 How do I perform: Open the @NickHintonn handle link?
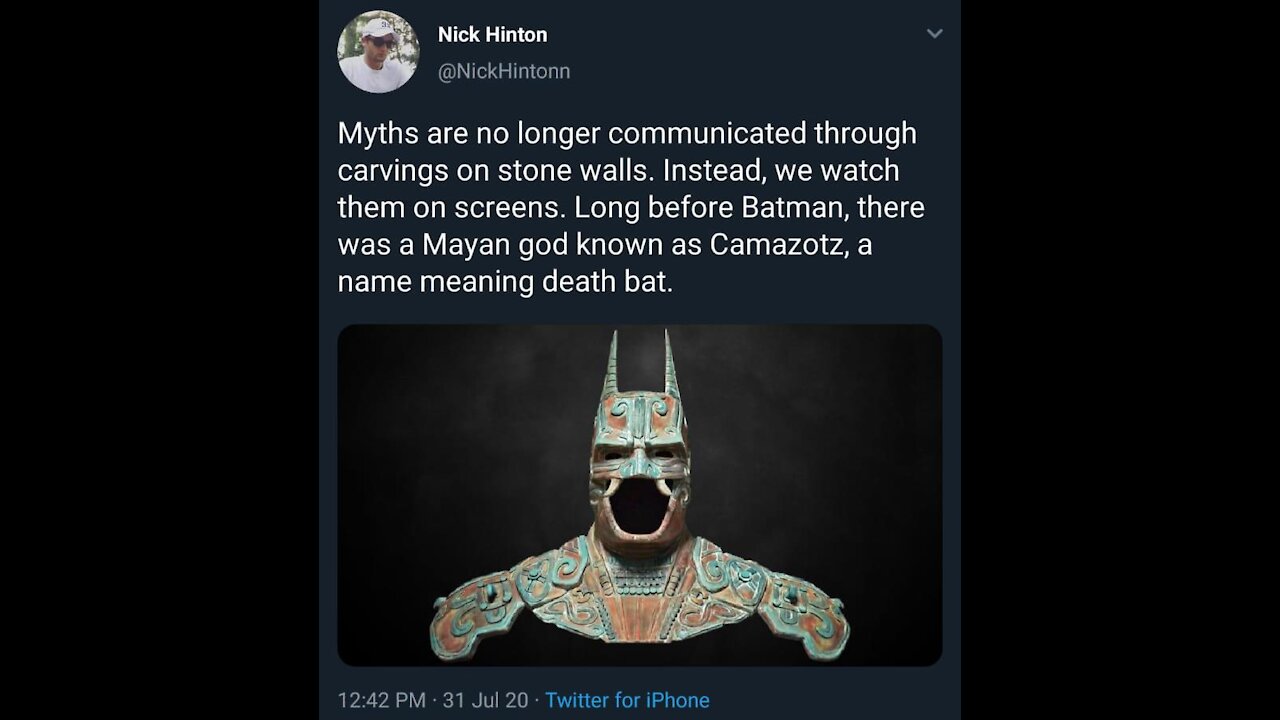pos(504,71)
